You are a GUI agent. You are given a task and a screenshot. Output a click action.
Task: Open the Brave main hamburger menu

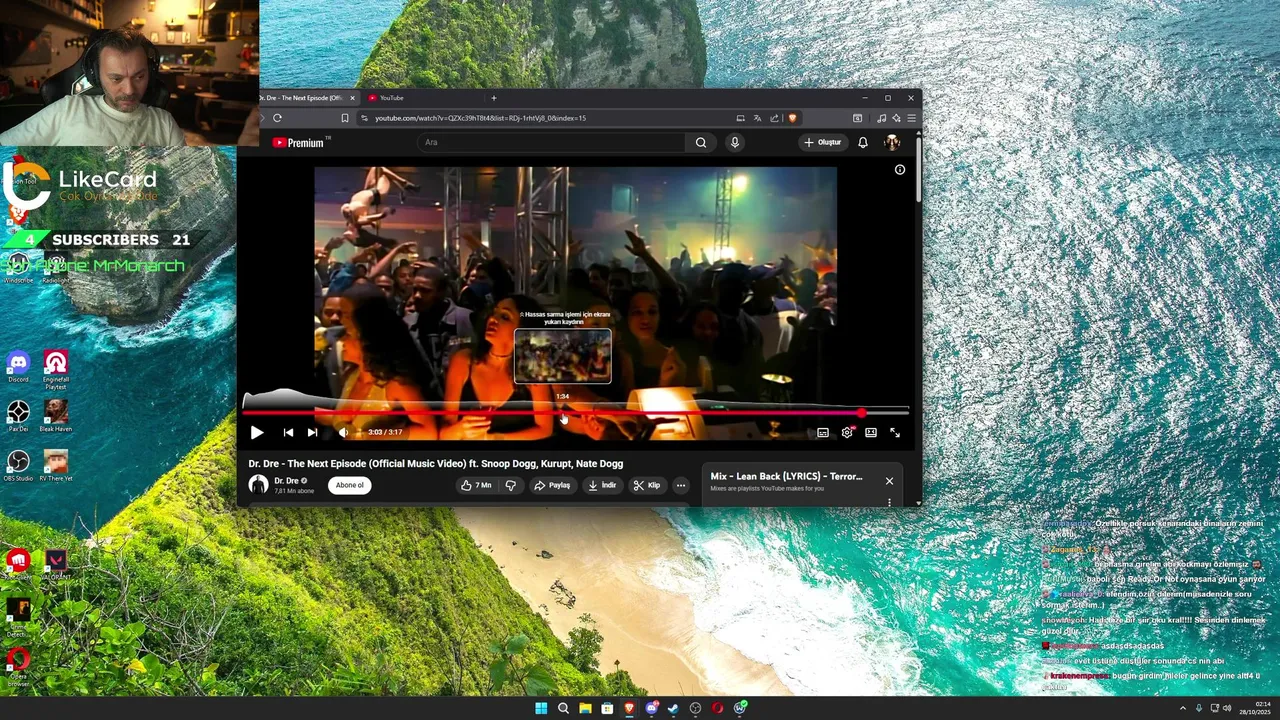(x=911, y=118)
